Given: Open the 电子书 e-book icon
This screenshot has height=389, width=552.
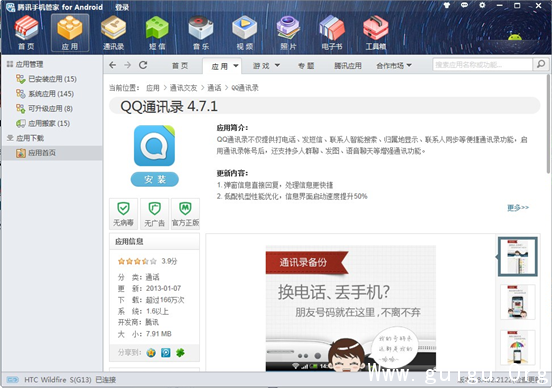Looking at the screenshot, I should [332, 33].
